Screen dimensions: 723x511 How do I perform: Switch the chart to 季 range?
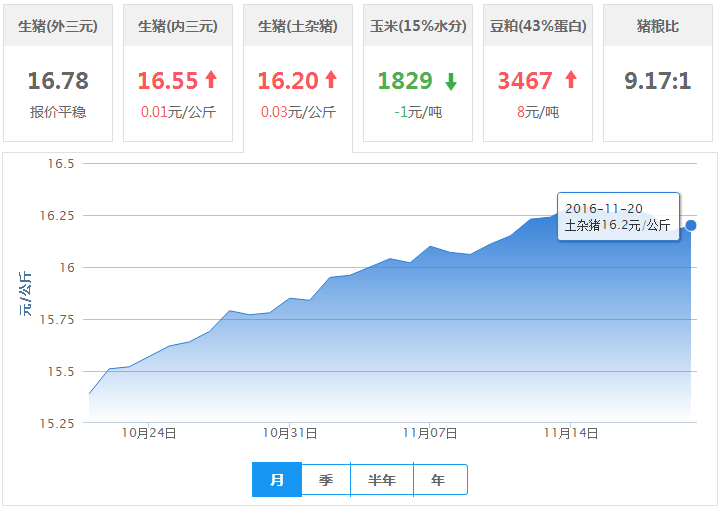[326, 480]
